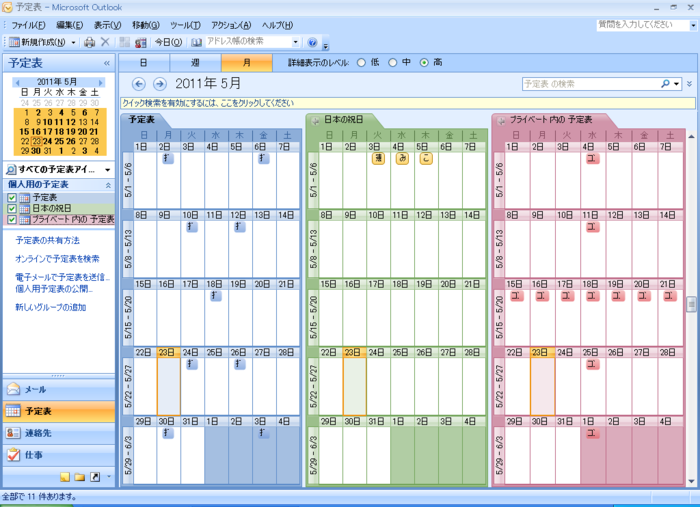Expand the address book search dropdown

pyautogui.click(x=296, y=42)
